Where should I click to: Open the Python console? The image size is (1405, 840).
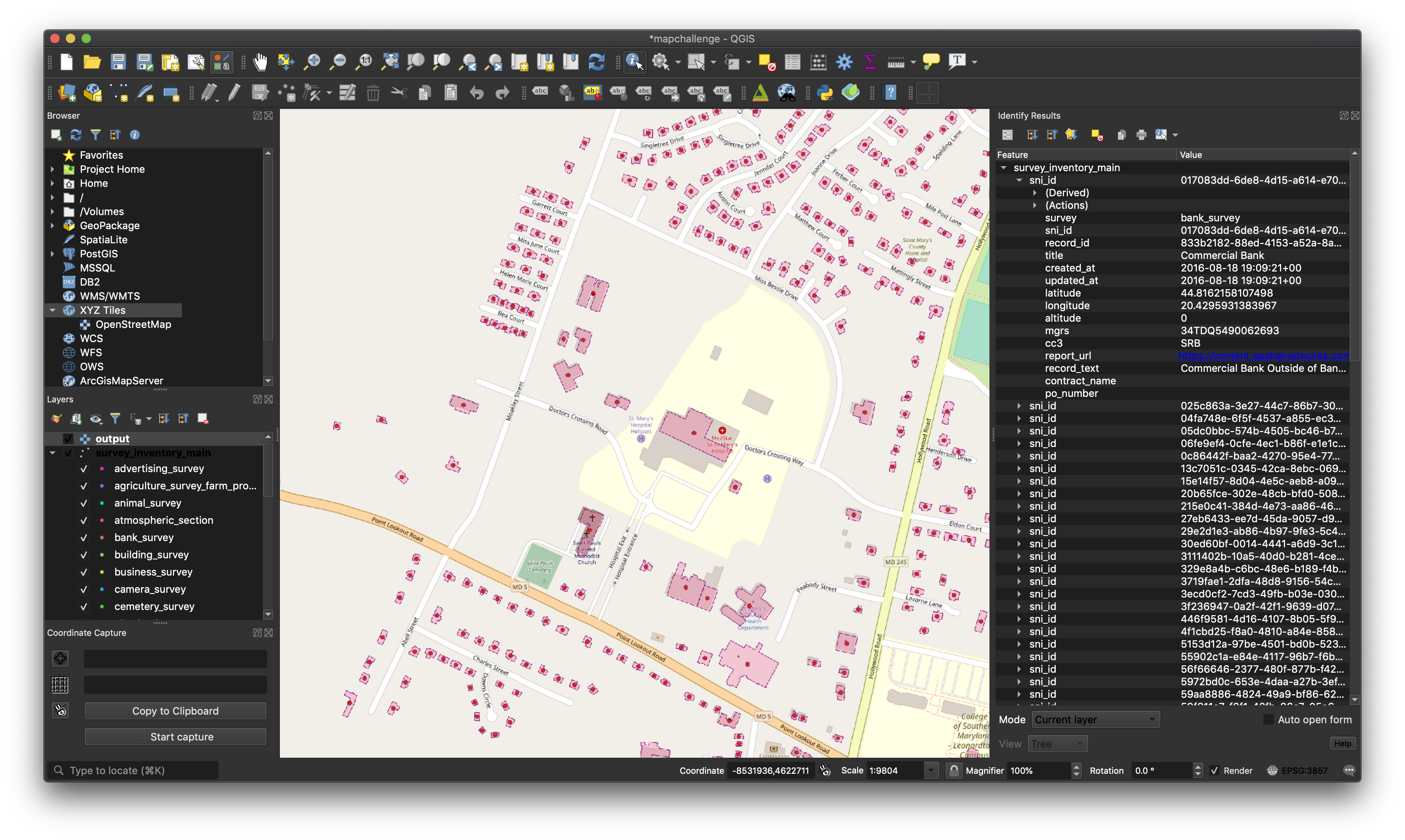[825, 92]
